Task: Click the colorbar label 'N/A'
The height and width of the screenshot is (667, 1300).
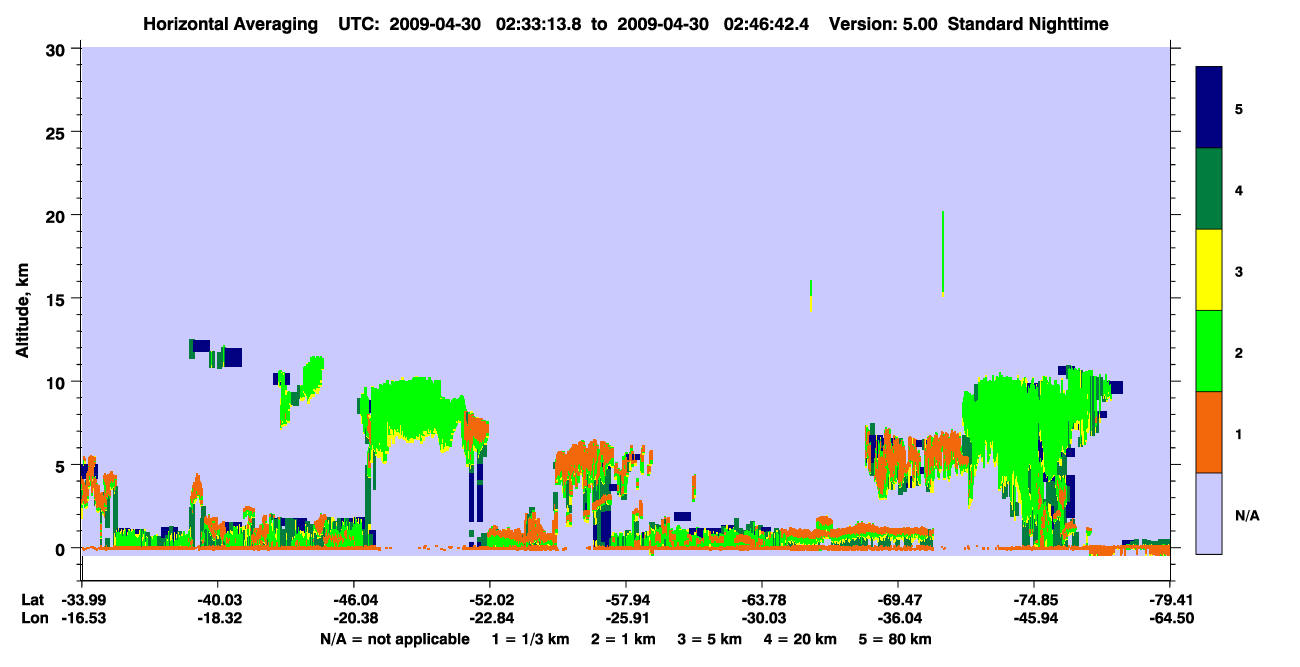Action: click(x=1246, y=516)
